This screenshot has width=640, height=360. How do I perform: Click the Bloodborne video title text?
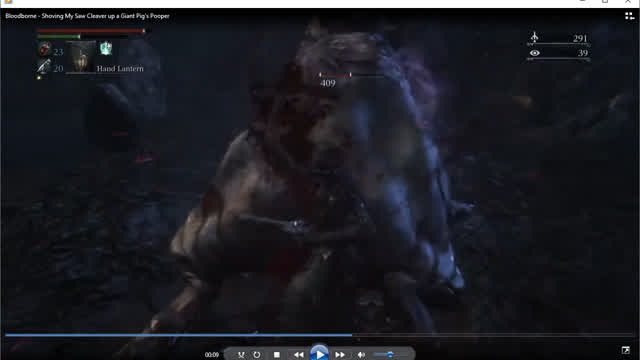pyautogui.click(x=87, y=16)
